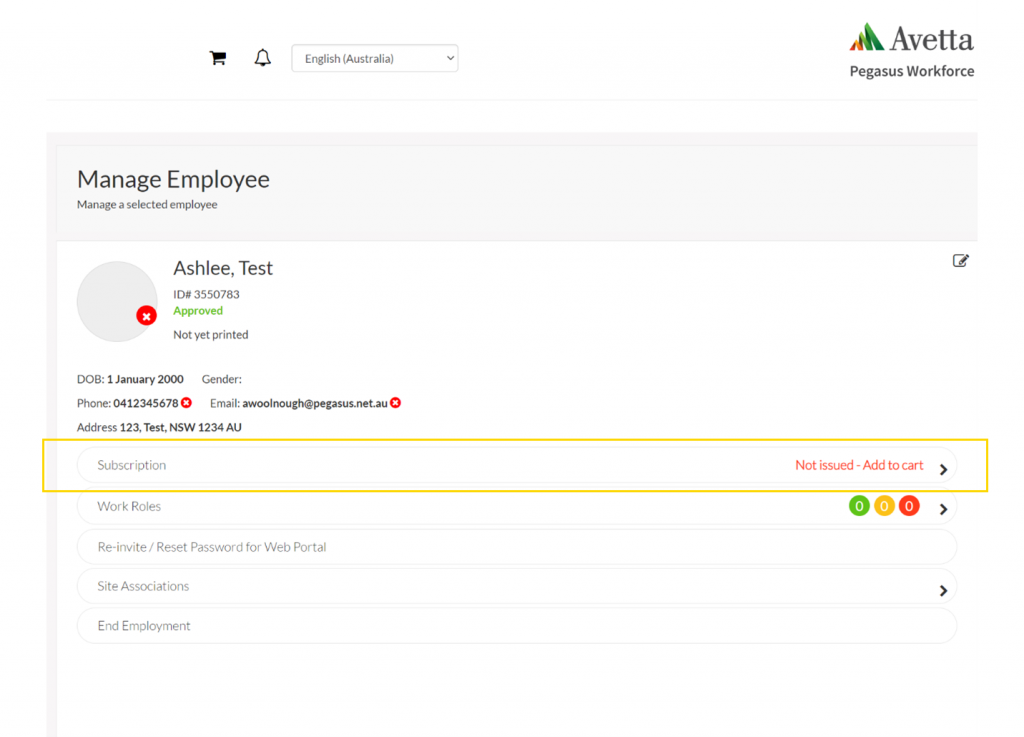
Task: Click the Manage Employee heading
Action: [x=173, y=179]
